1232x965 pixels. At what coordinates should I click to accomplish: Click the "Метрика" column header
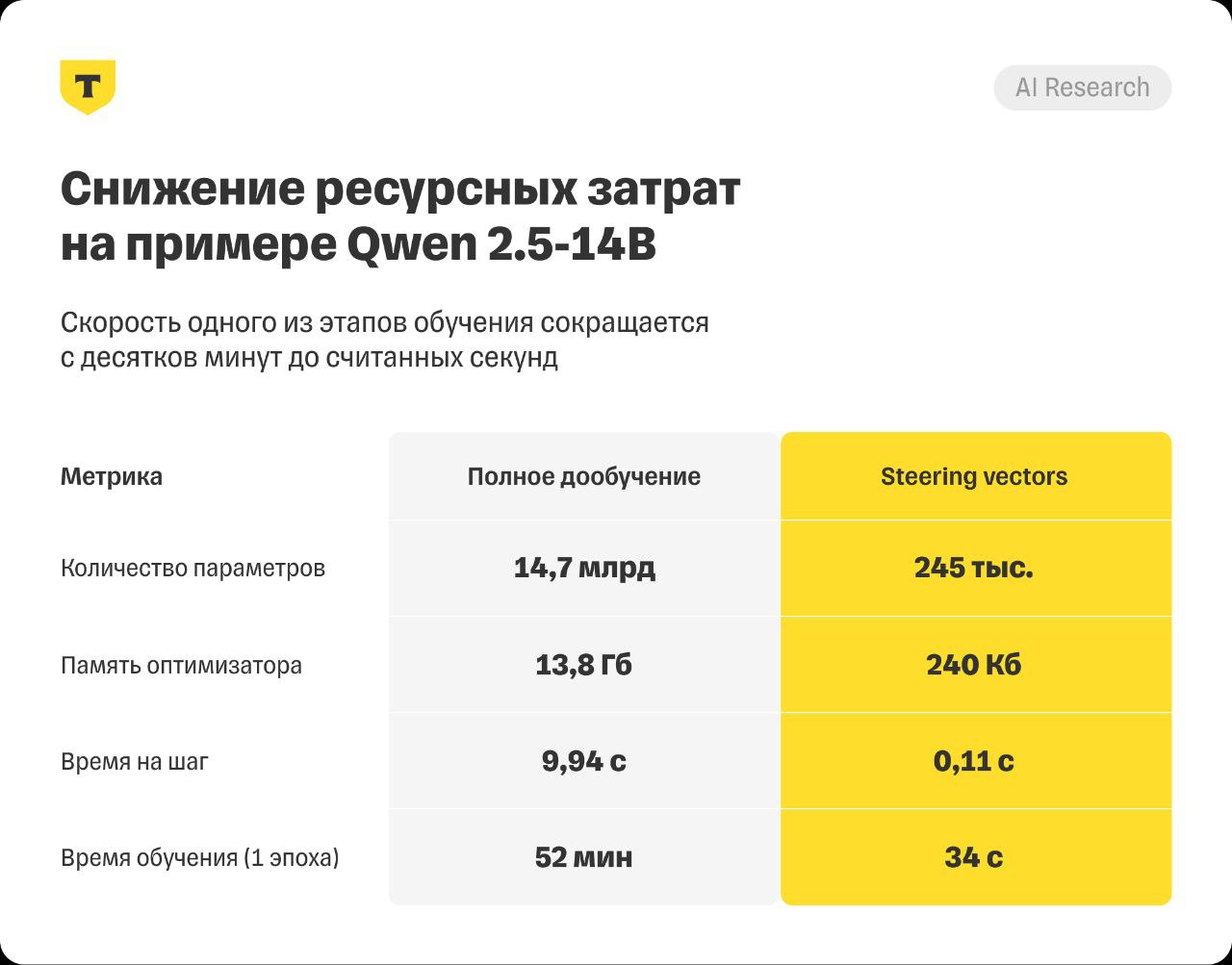tap(112, 476)
